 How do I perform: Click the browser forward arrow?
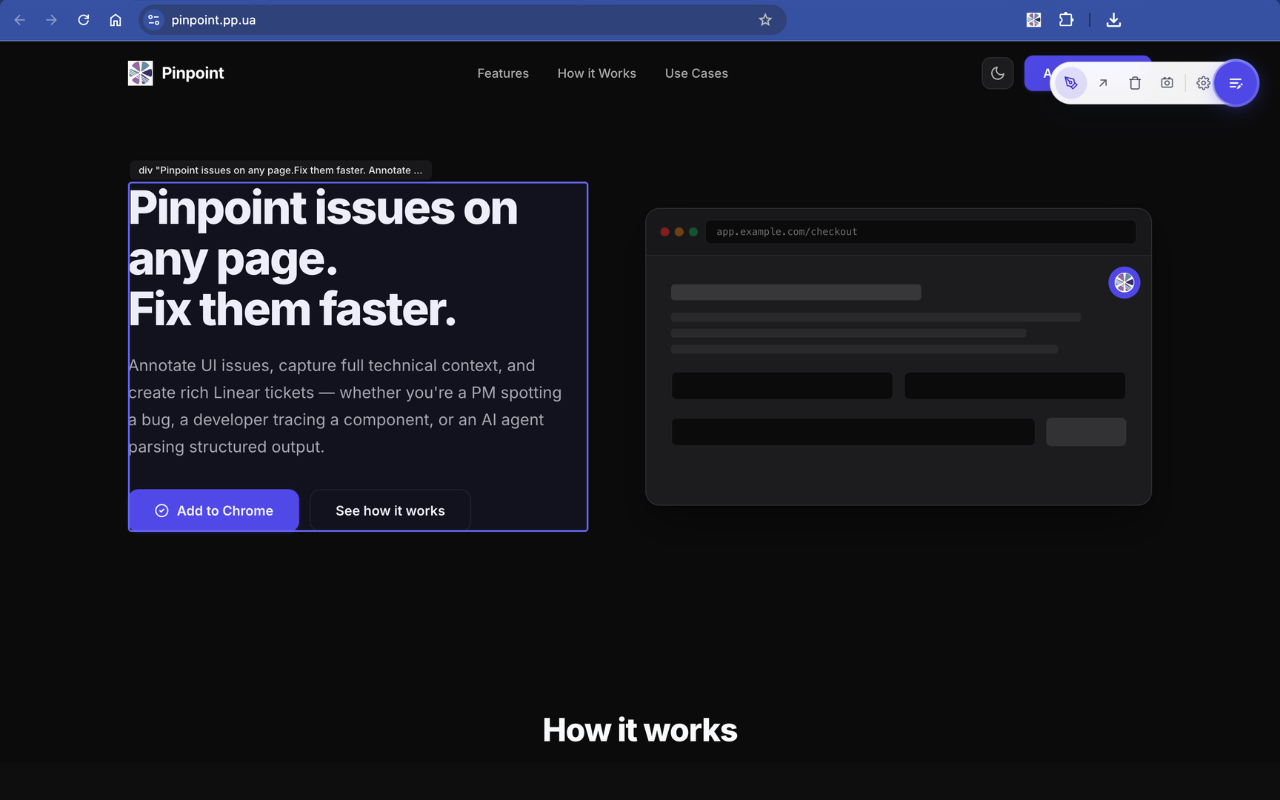[x=51, y=20]
